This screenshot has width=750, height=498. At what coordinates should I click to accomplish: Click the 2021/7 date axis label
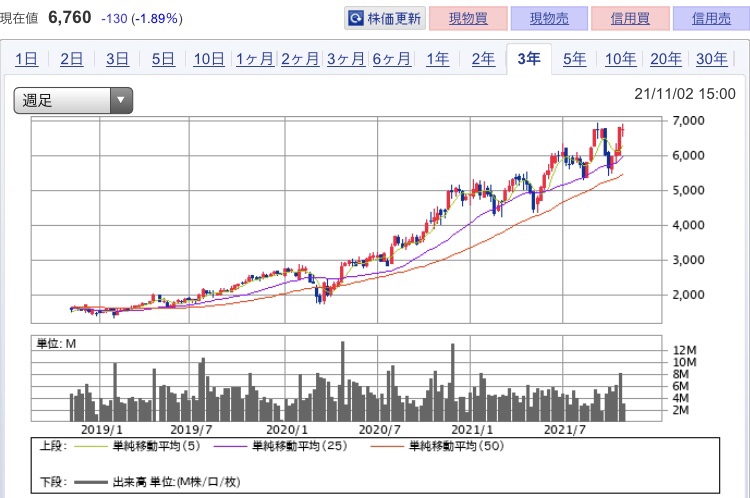(x=564, y=430)
